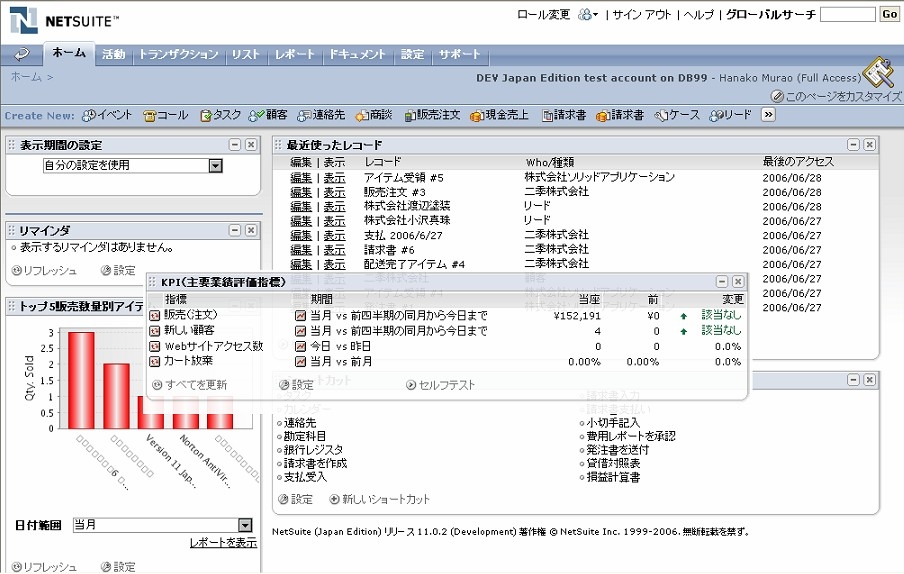This screenshot has height=574, width=904.
Task: Click ロール変更 link
Action: 543,14
